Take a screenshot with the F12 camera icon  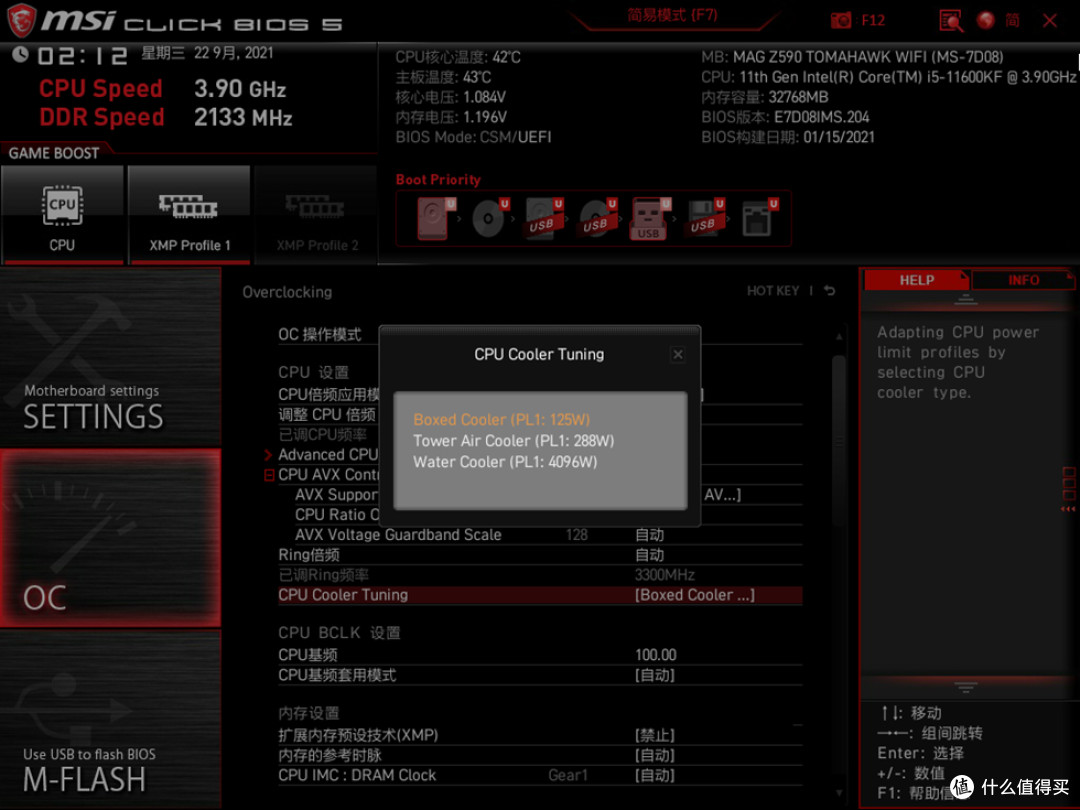[x=841, y=21]
